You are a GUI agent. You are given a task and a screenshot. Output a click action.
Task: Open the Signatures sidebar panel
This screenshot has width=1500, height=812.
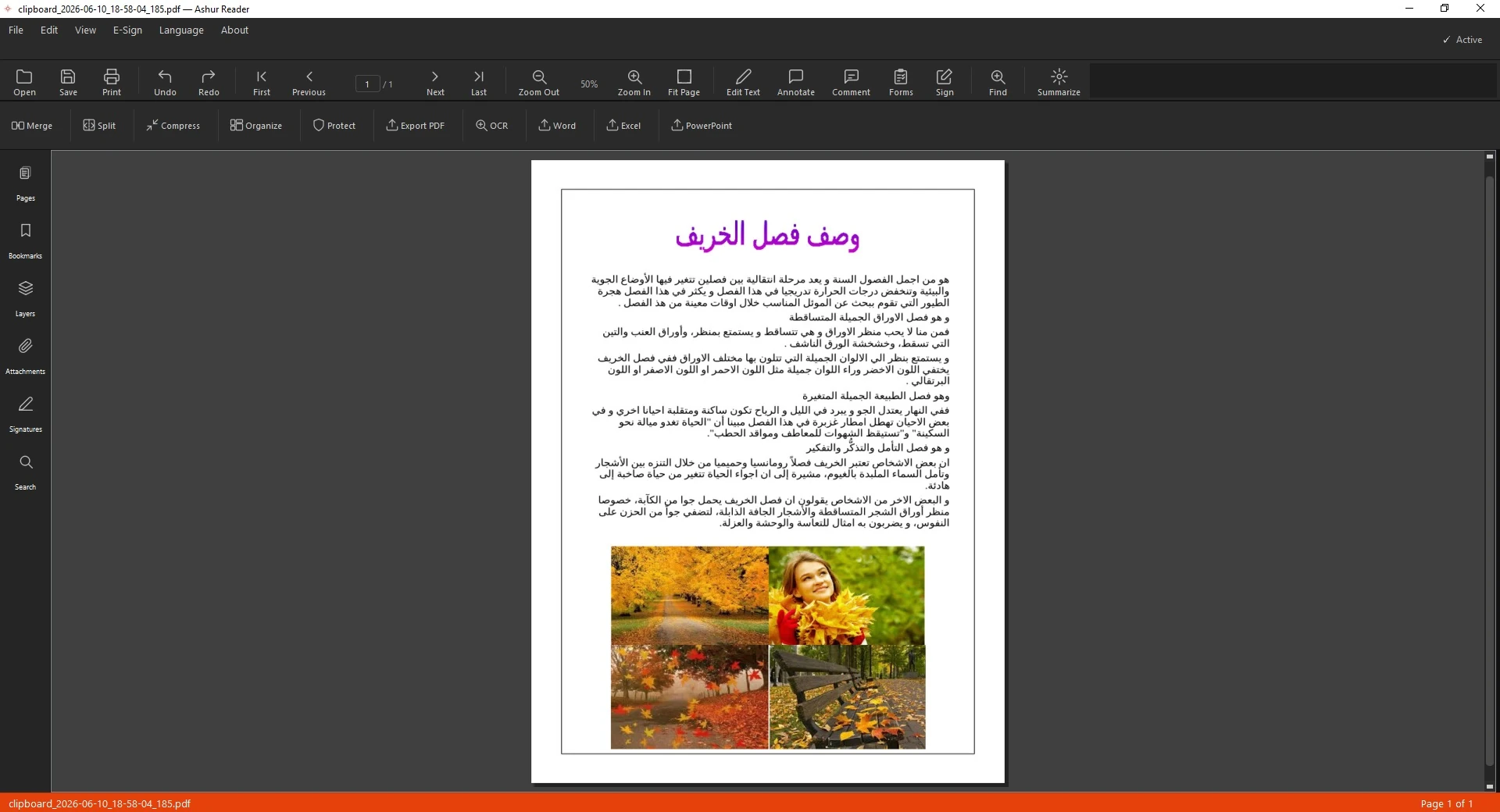[x=25, y=415]
